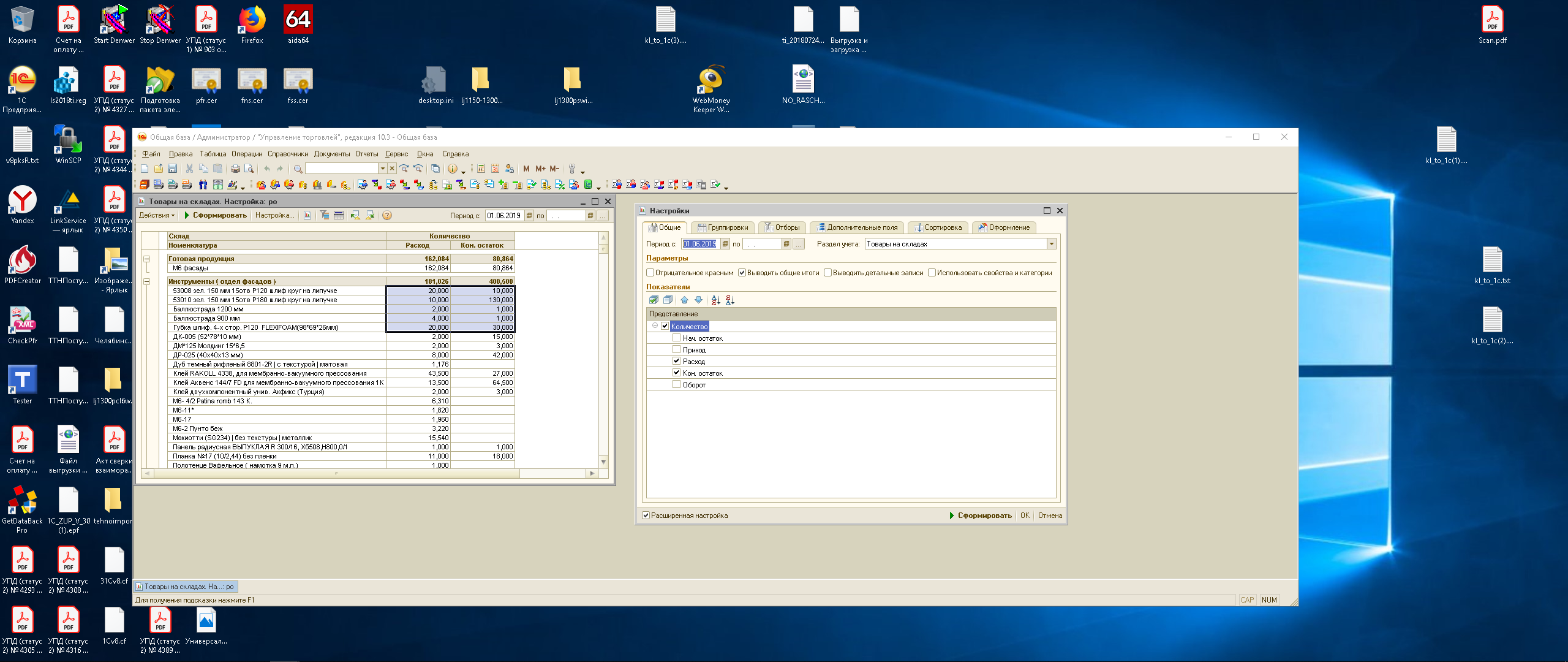Click 'Сформировать' button in Настройки dialog
This screenshot has width=1568, height=662.
pyautogui.click(x=981, y=516)
